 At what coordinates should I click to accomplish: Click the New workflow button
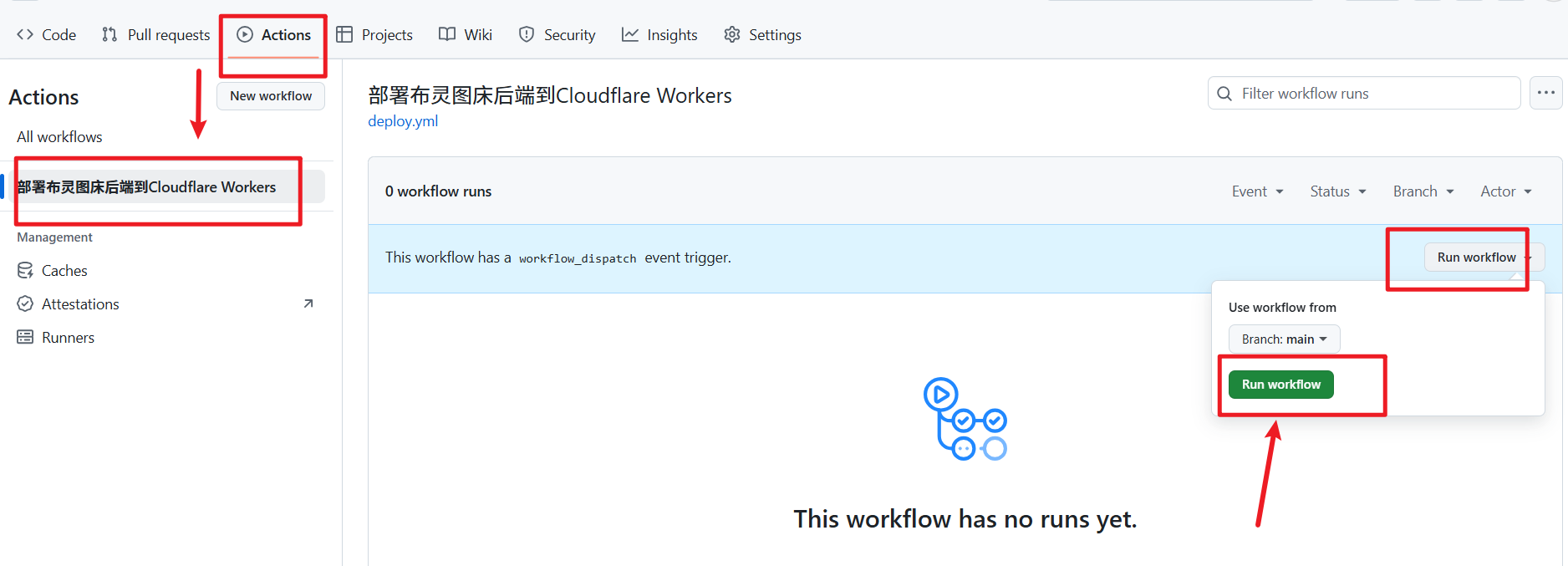[x=271, y=96]
